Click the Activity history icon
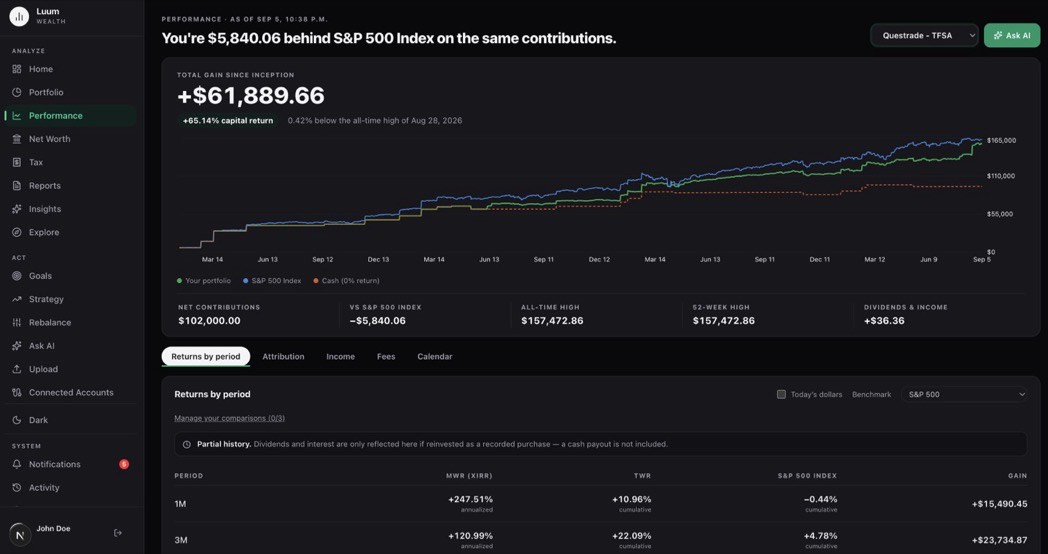Screen dimensions: 1048x554 click(17, 488)
